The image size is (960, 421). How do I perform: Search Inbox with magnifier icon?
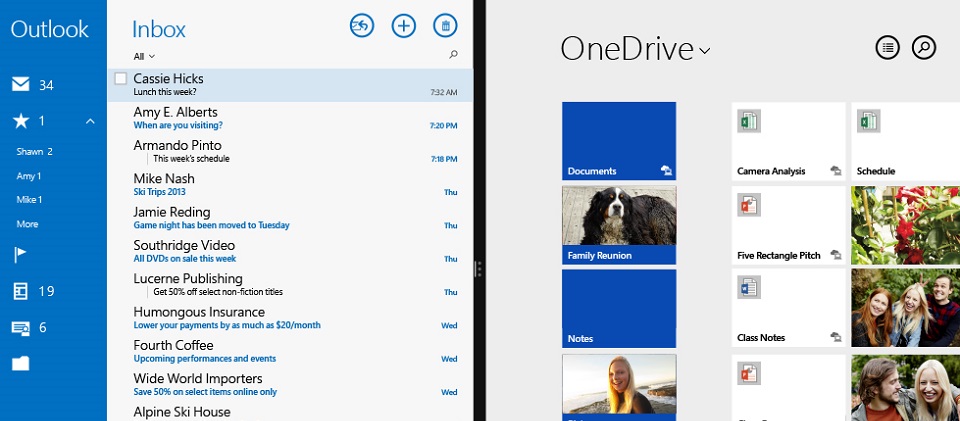click(x=453, y=55)
